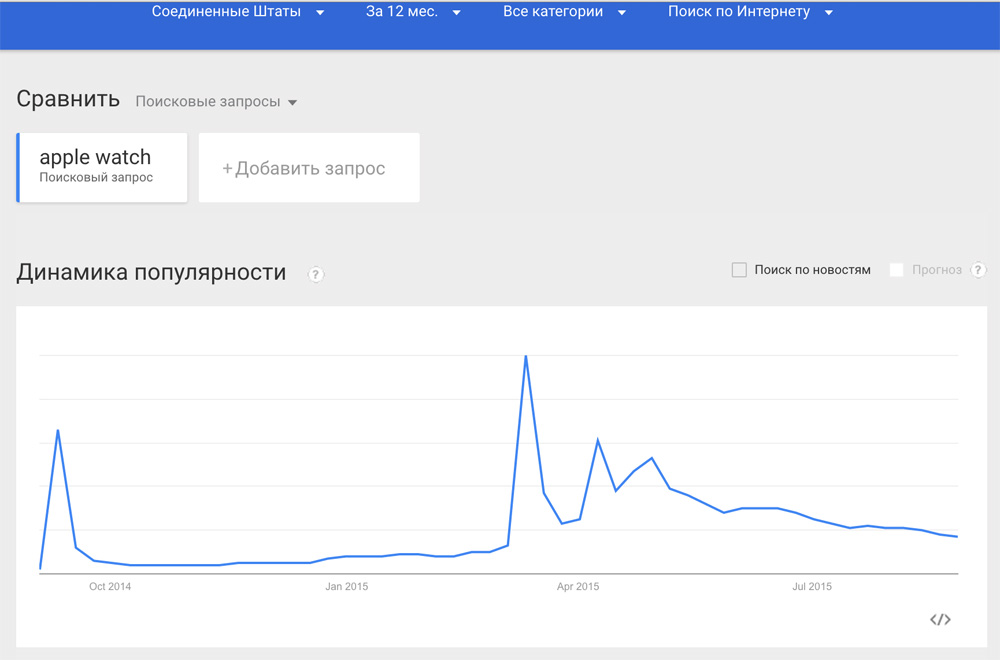Viewport: 1000px width, 660px height.
Task: Click the Jan 2015 axis label
Action: 346,587
